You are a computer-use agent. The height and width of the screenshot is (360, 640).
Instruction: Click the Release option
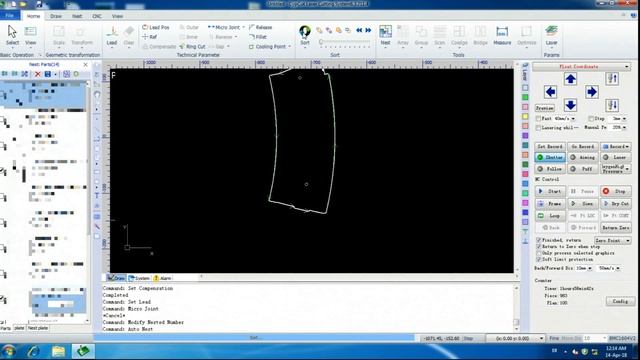[x=260, y=27]
